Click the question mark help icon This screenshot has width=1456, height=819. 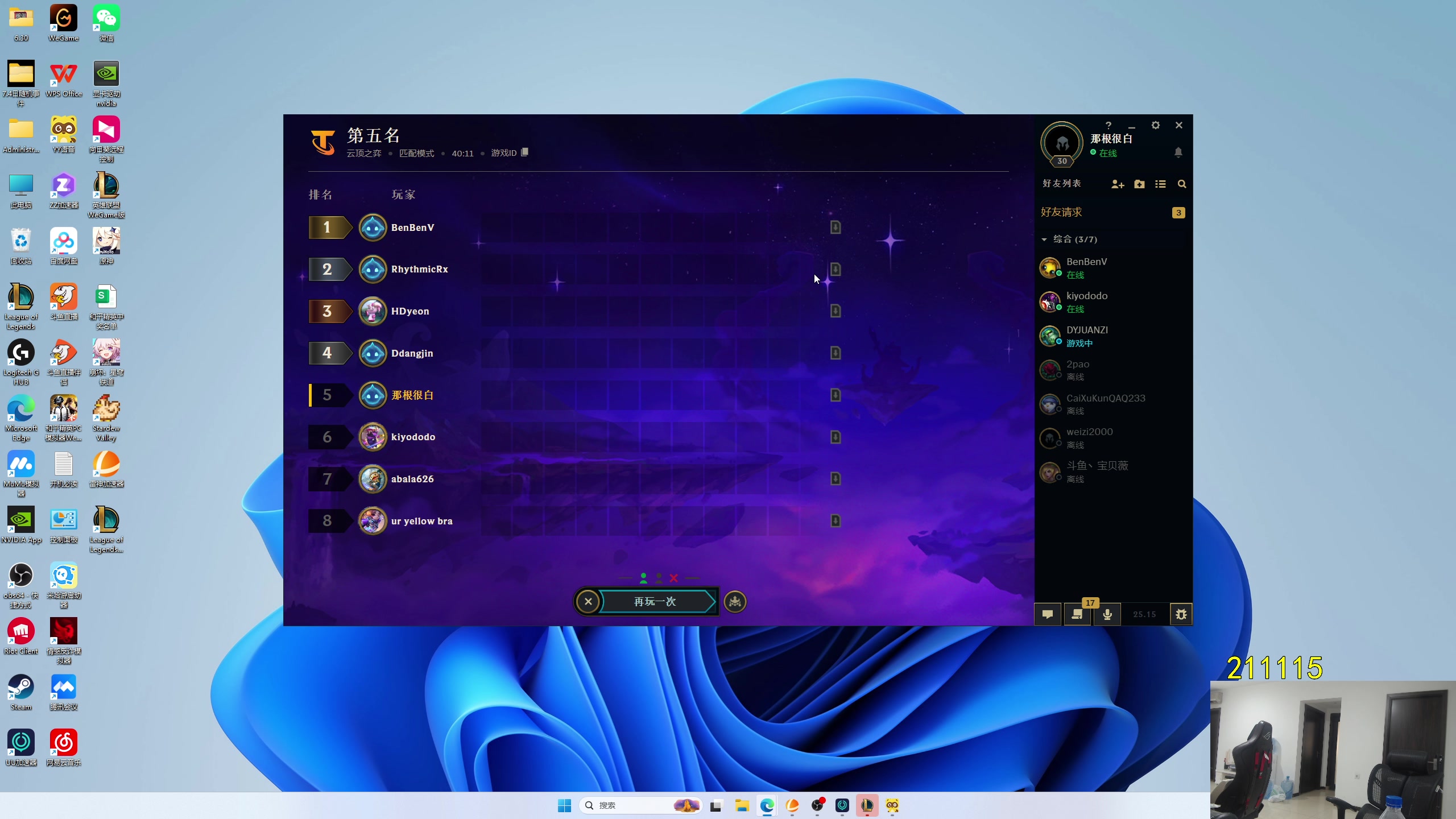pos(1108,125)
